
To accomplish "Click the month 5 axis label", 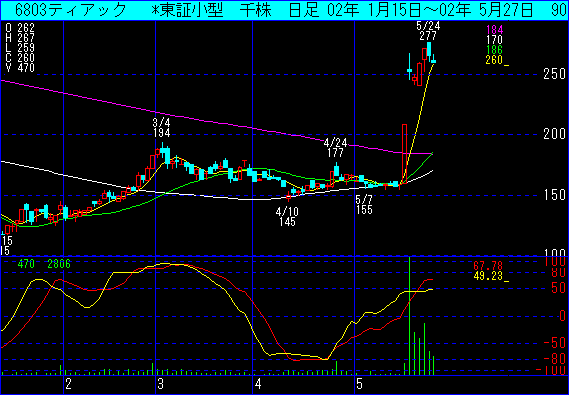I will click(359, 384).
